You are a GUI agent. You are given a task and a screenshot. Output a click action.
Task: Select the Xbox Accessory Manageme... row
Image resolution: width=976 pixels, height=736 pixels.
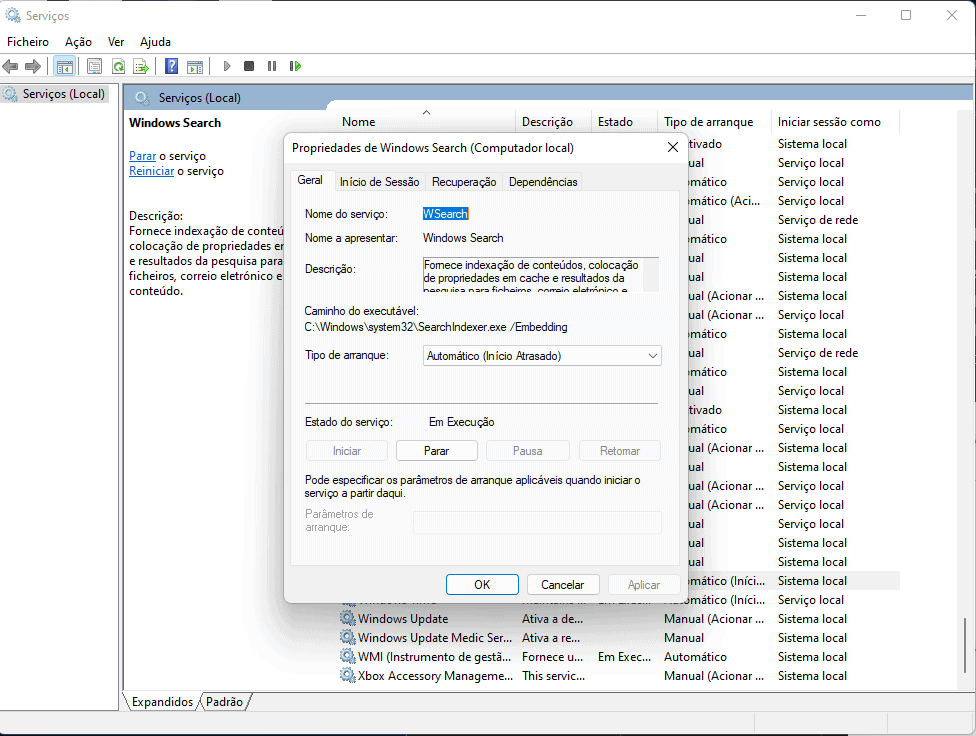pyautogui.click(x=619, y=676)
